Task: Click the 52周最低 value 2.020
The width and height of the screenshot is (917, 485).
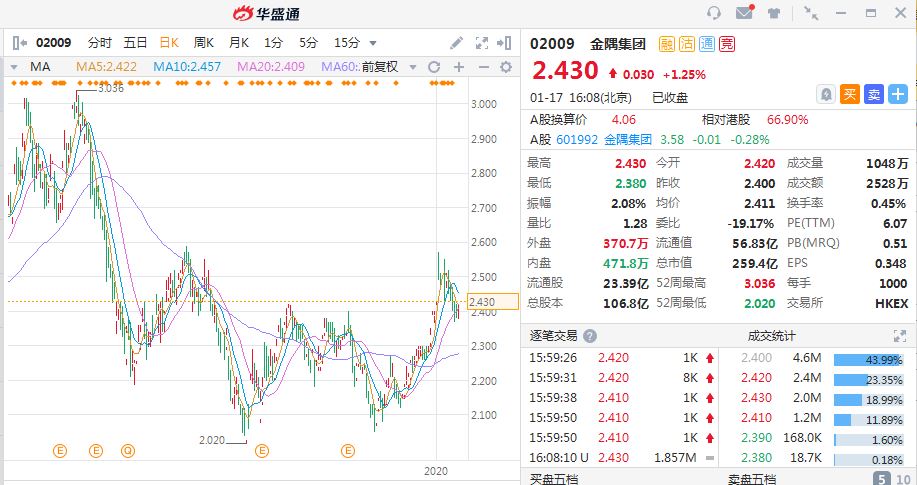Action: click(760, 304)
